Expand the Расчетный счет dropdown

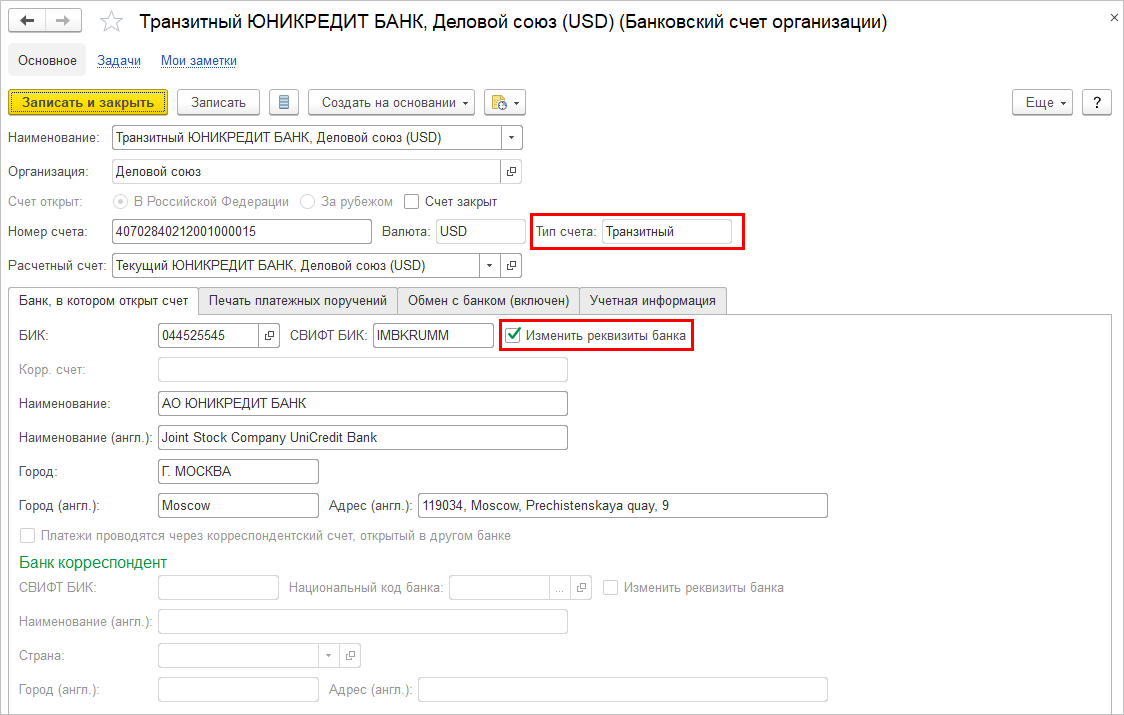pos(489,266)
